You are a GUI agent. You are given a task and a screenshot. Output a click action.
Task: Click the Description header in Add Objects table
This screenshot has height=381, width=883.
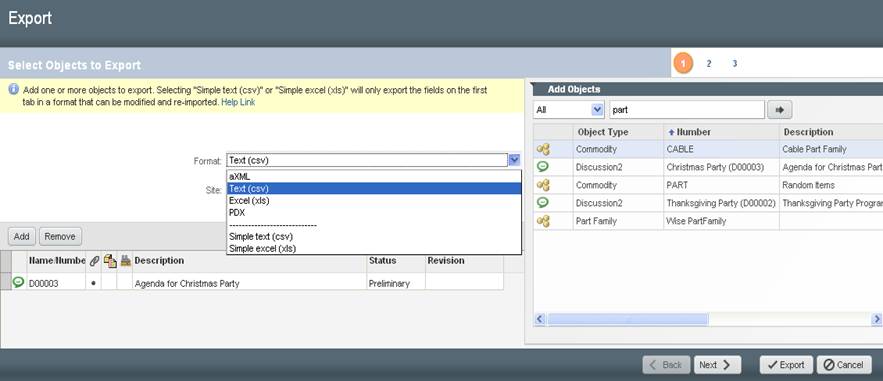coord(831,132)
